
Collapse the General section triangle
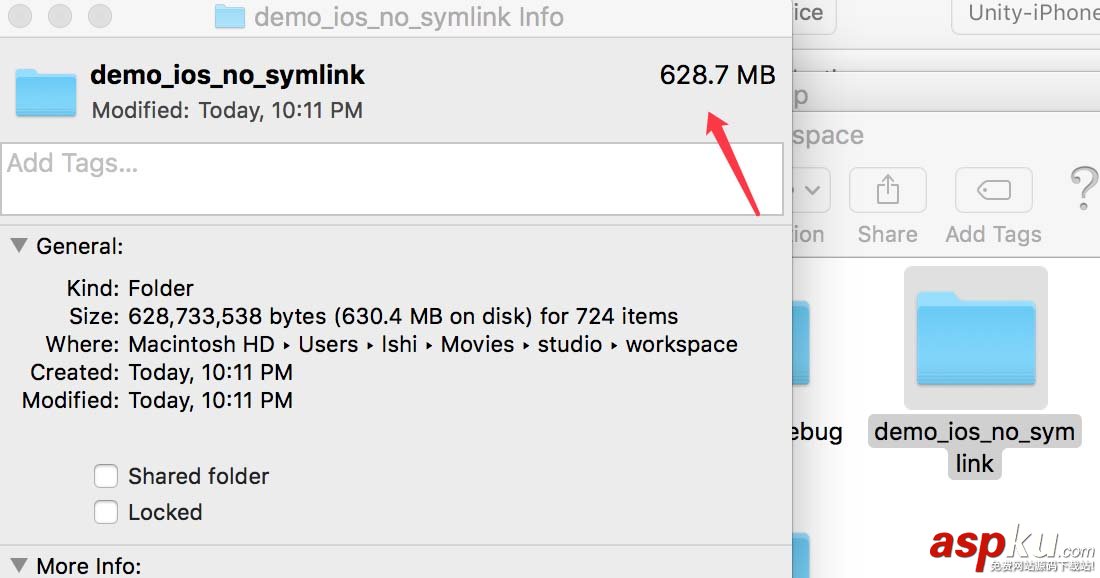(18, 245)
